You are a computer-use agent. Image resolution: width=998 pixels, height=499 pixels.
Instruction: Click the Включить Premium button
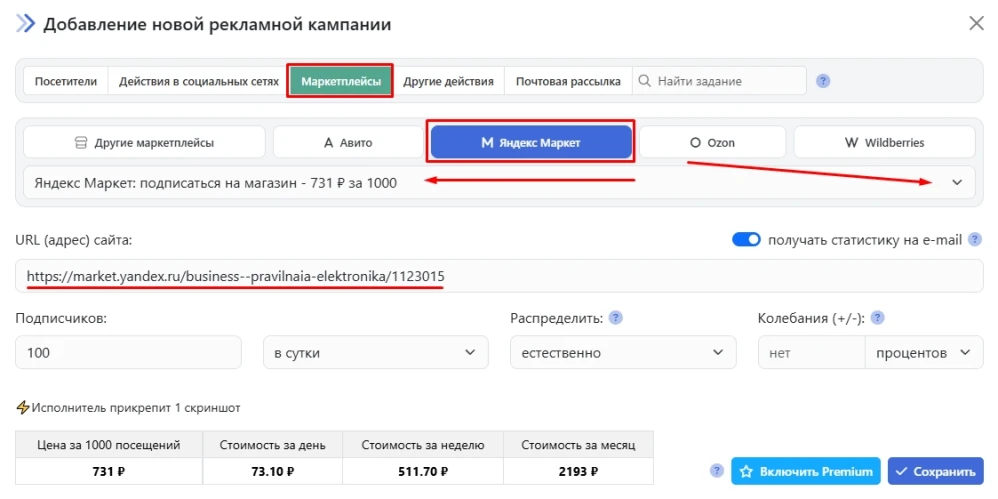806,472
